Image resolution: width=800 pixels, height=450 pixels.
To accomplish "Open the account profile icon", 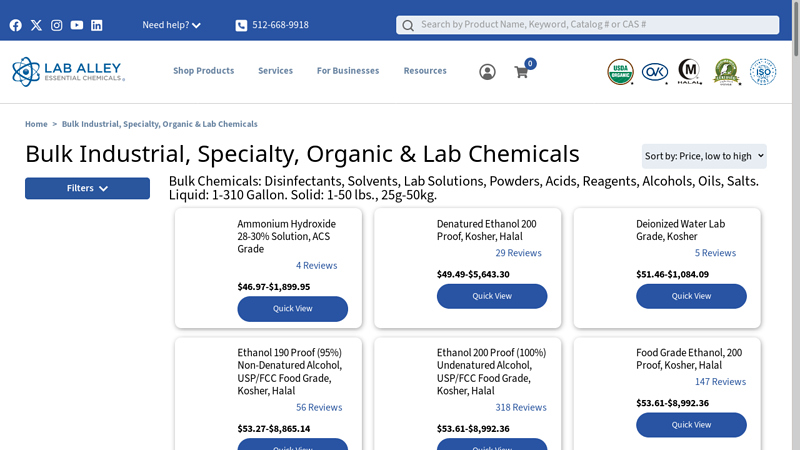I will tap(487, 72).
